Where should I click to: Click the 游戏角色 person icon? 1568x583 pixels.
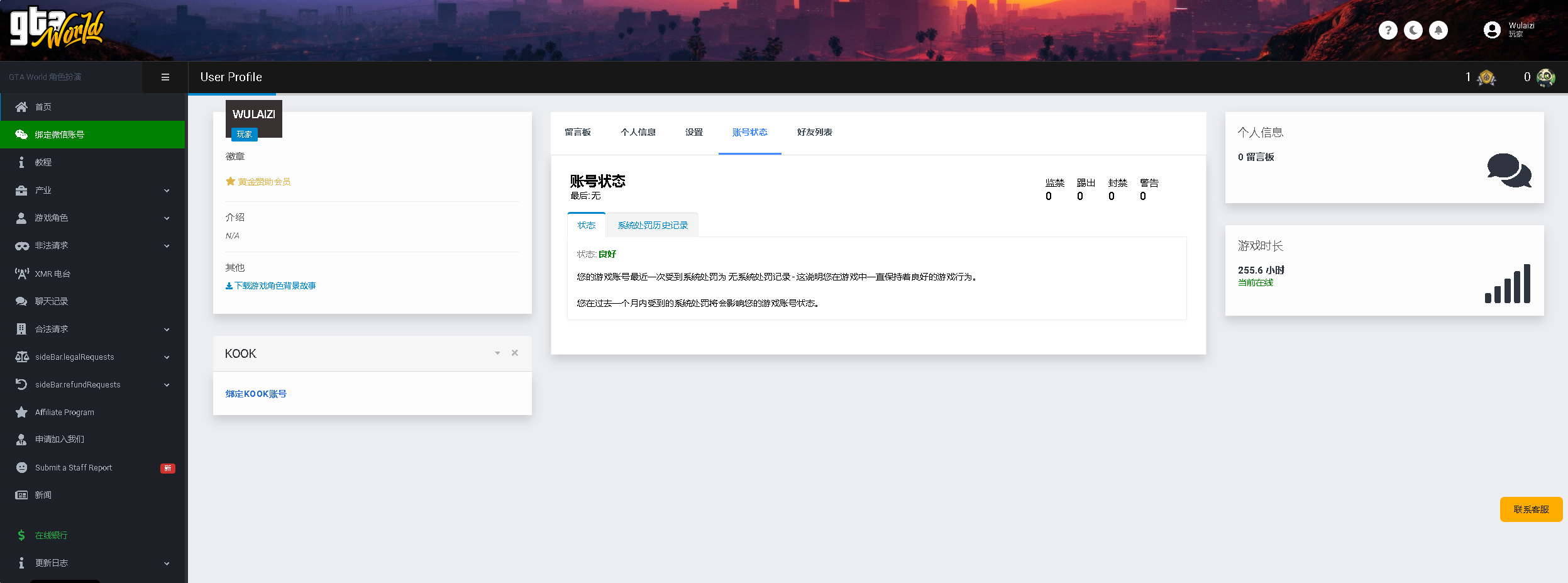tap(21, 218)
